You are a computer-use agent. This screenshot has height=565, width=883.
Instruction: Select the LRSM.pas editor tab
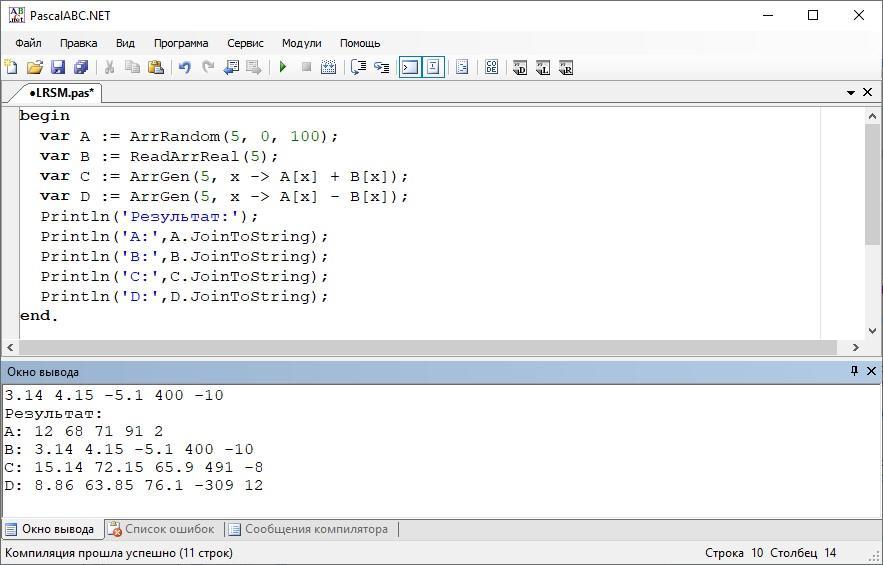point(61,93)
